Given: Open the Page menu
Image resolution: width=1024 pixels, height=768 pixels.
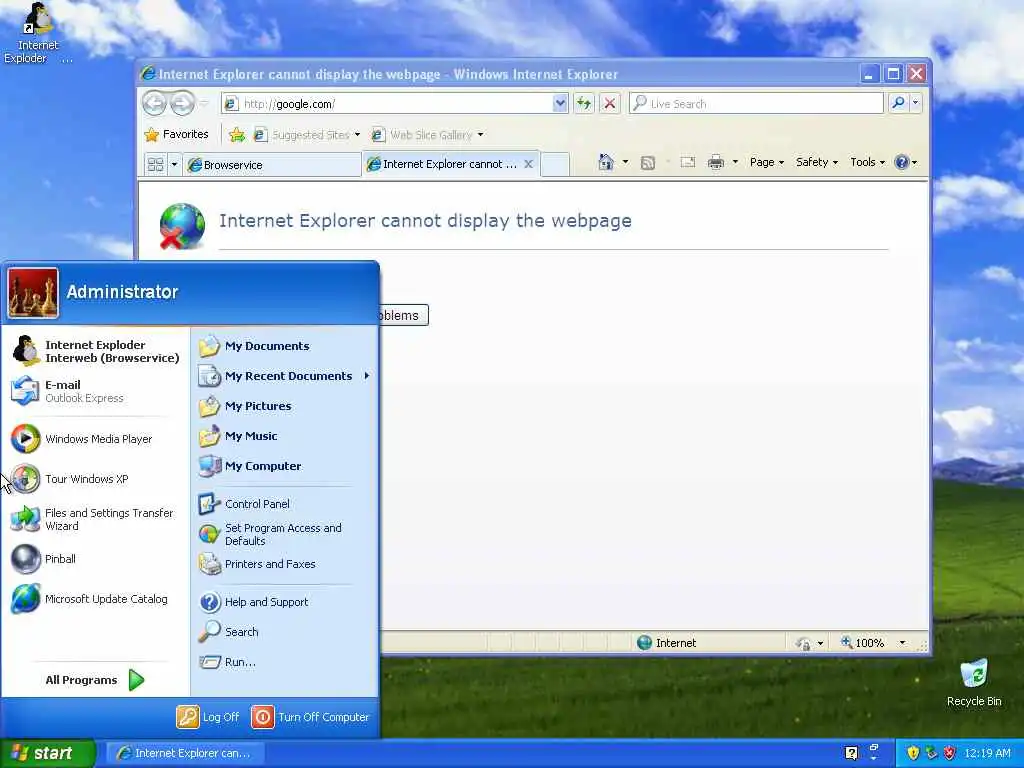Looking at the screenshot, I should (767, 162).
